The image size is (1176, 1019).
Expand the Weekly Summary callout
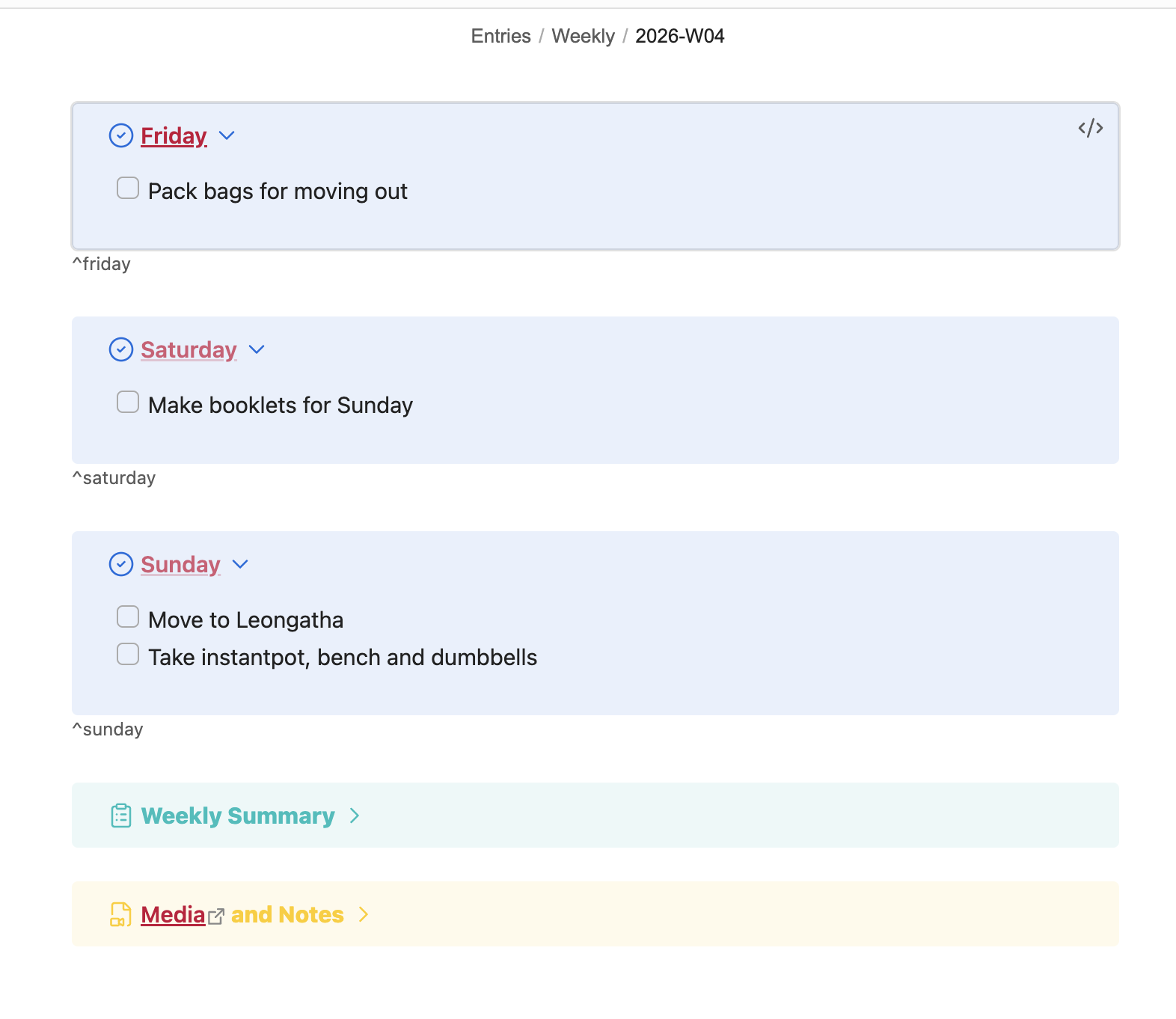pyautogui.click(x=355, y=815)
